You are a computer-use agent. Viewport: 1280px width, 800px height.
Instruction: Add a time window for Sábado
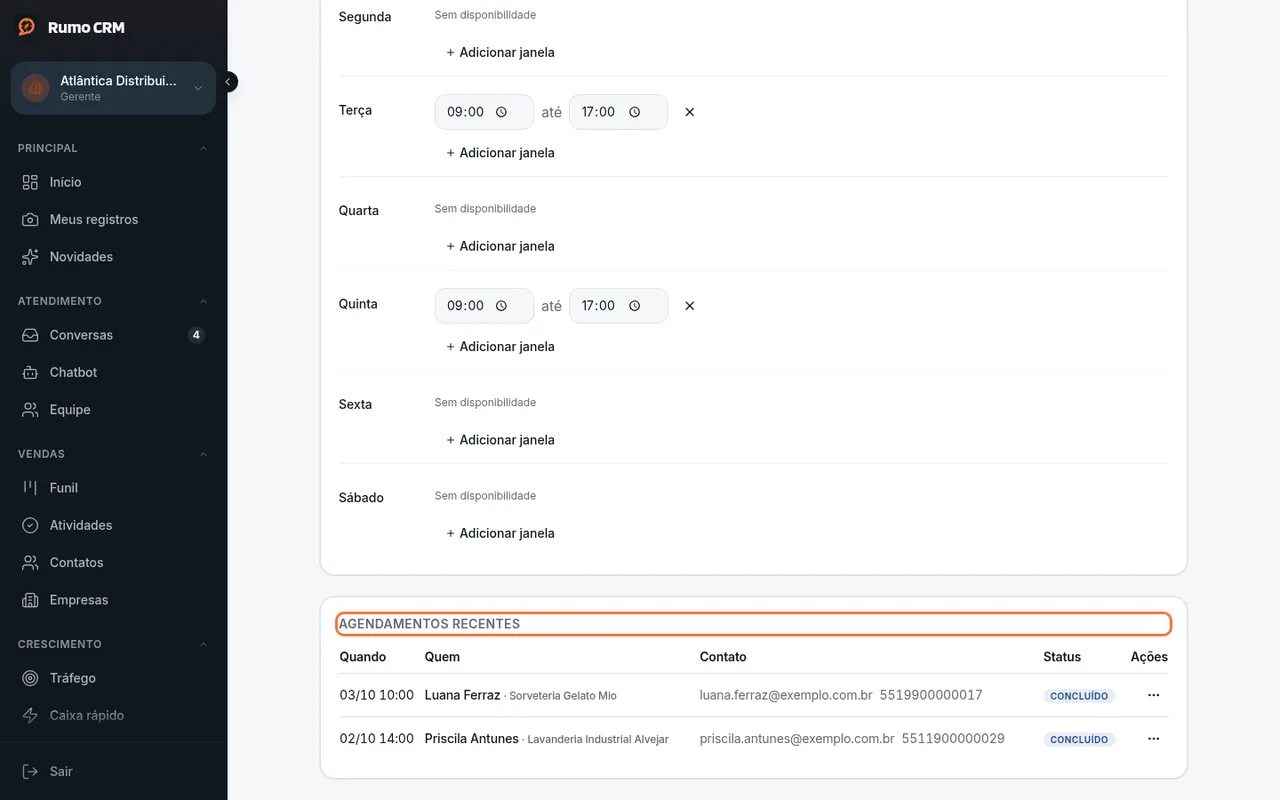500,533
